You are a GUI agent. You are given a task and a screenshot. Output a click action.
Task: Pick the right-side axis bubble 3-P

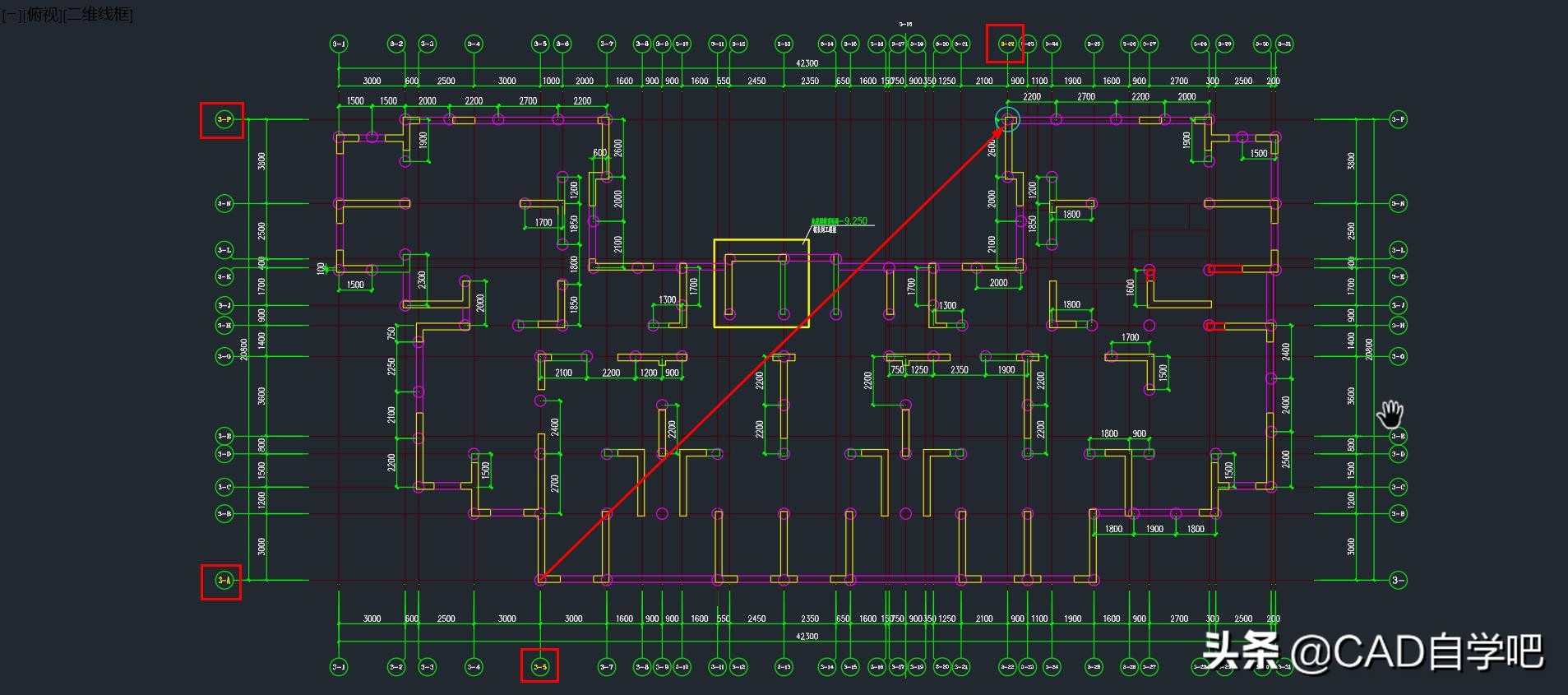point(1398,119)
